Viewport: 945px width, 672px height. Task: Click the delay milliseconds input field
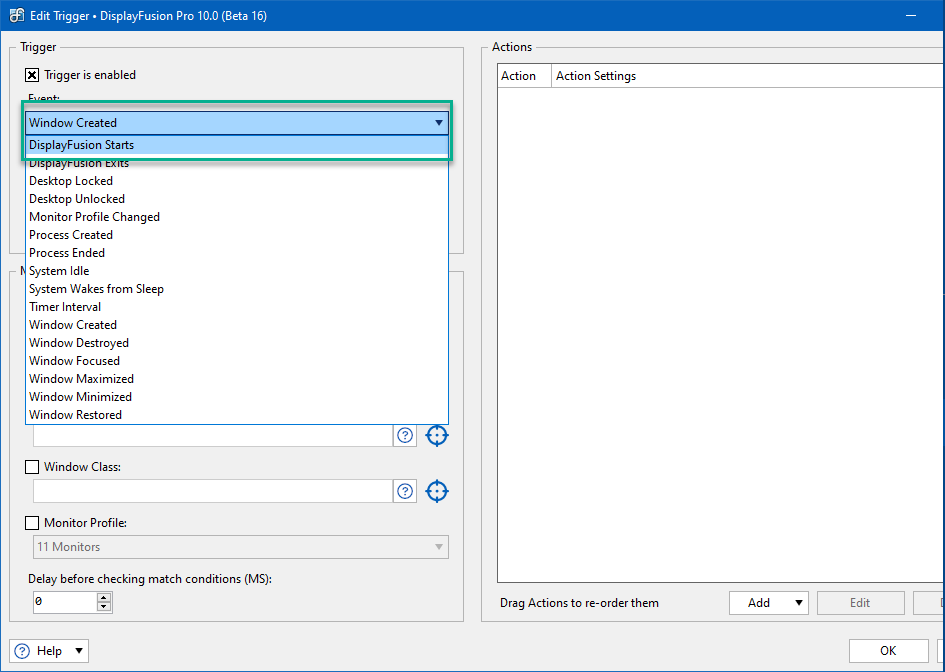click(65, 602)
